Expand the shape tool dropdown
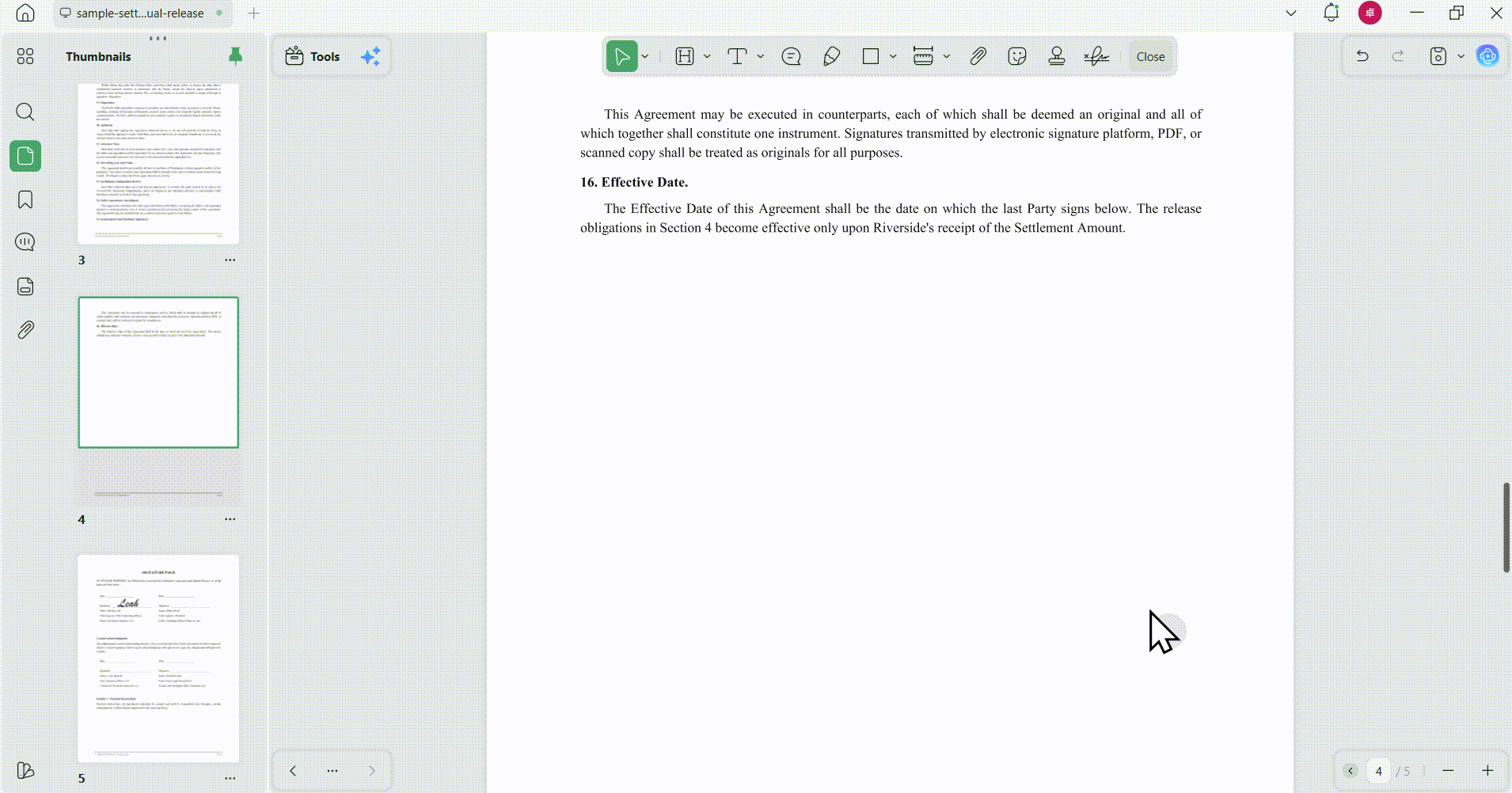This screenshot has width=1512, height=793. pyautogui.click(x=893, y=56)
